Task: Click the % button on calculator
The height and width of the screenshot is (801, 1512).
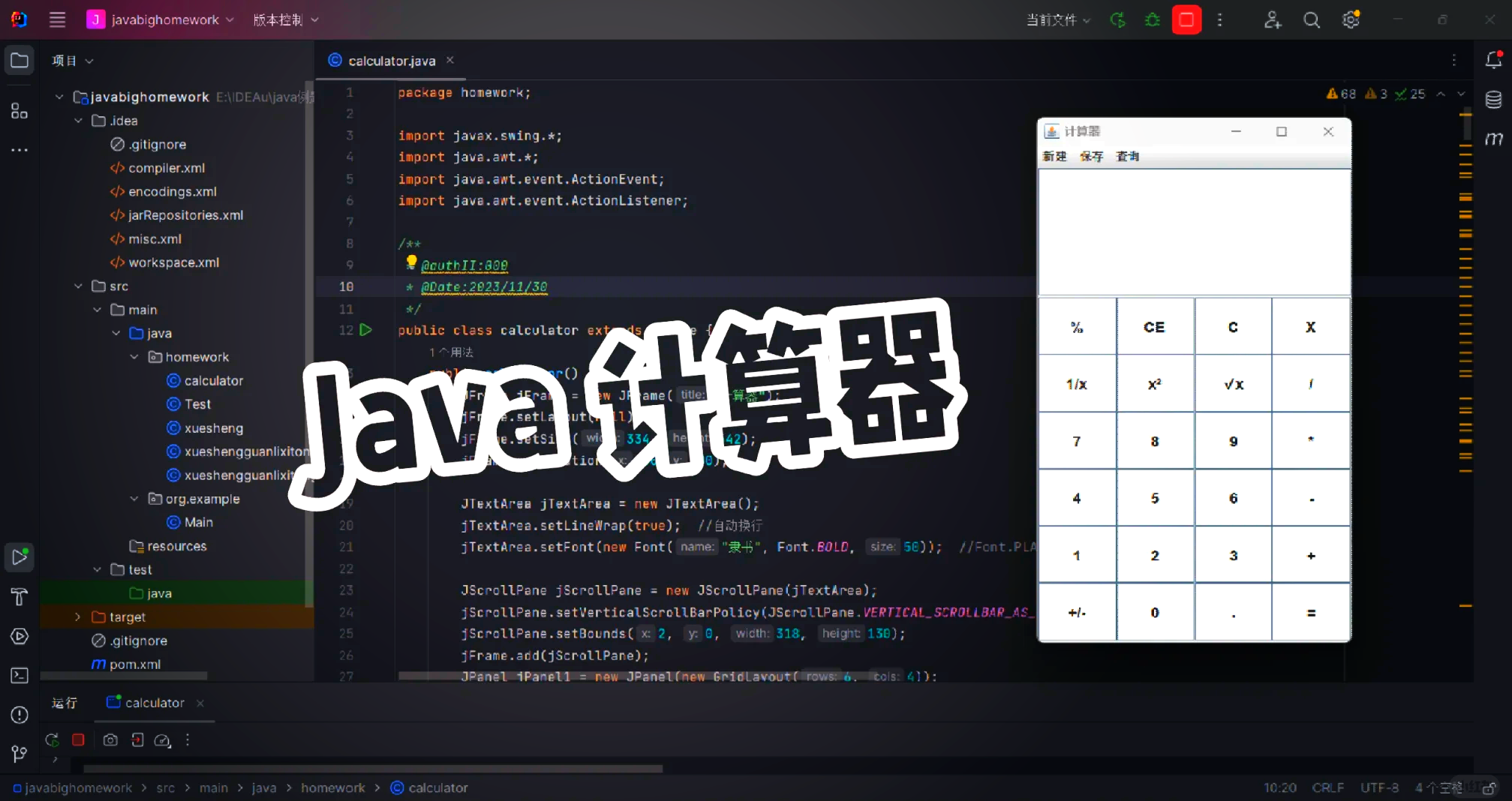Action: [x=1077, y=327]
